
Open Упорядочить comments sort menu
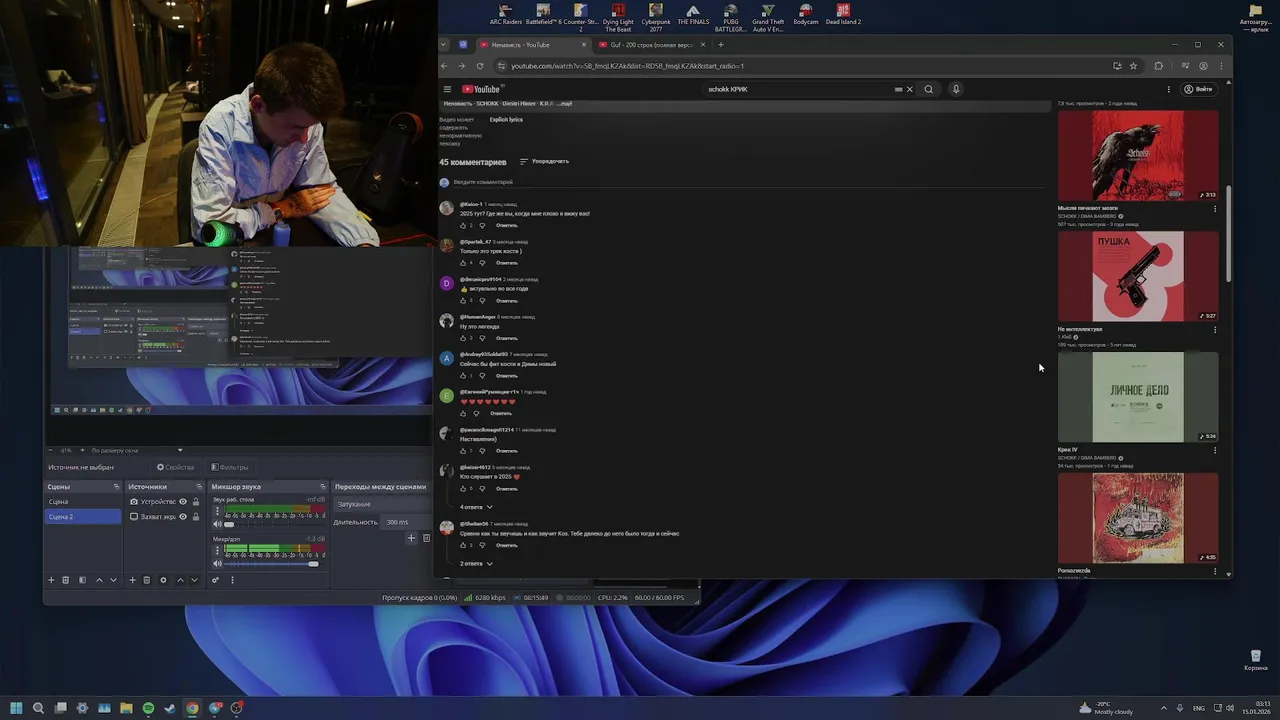[544, 161]
